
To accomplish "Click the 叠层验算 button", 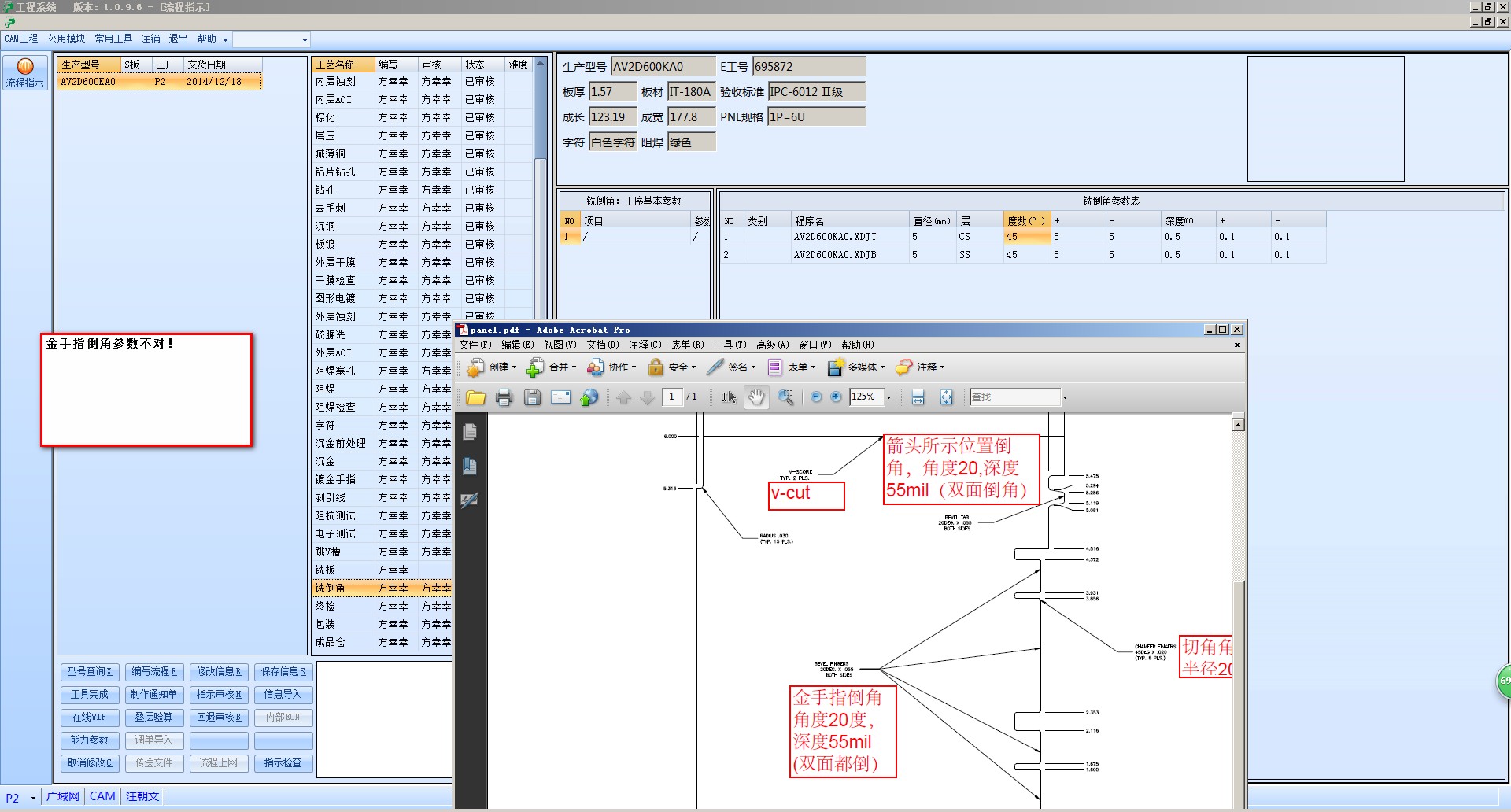I will (x=154, y=718).
